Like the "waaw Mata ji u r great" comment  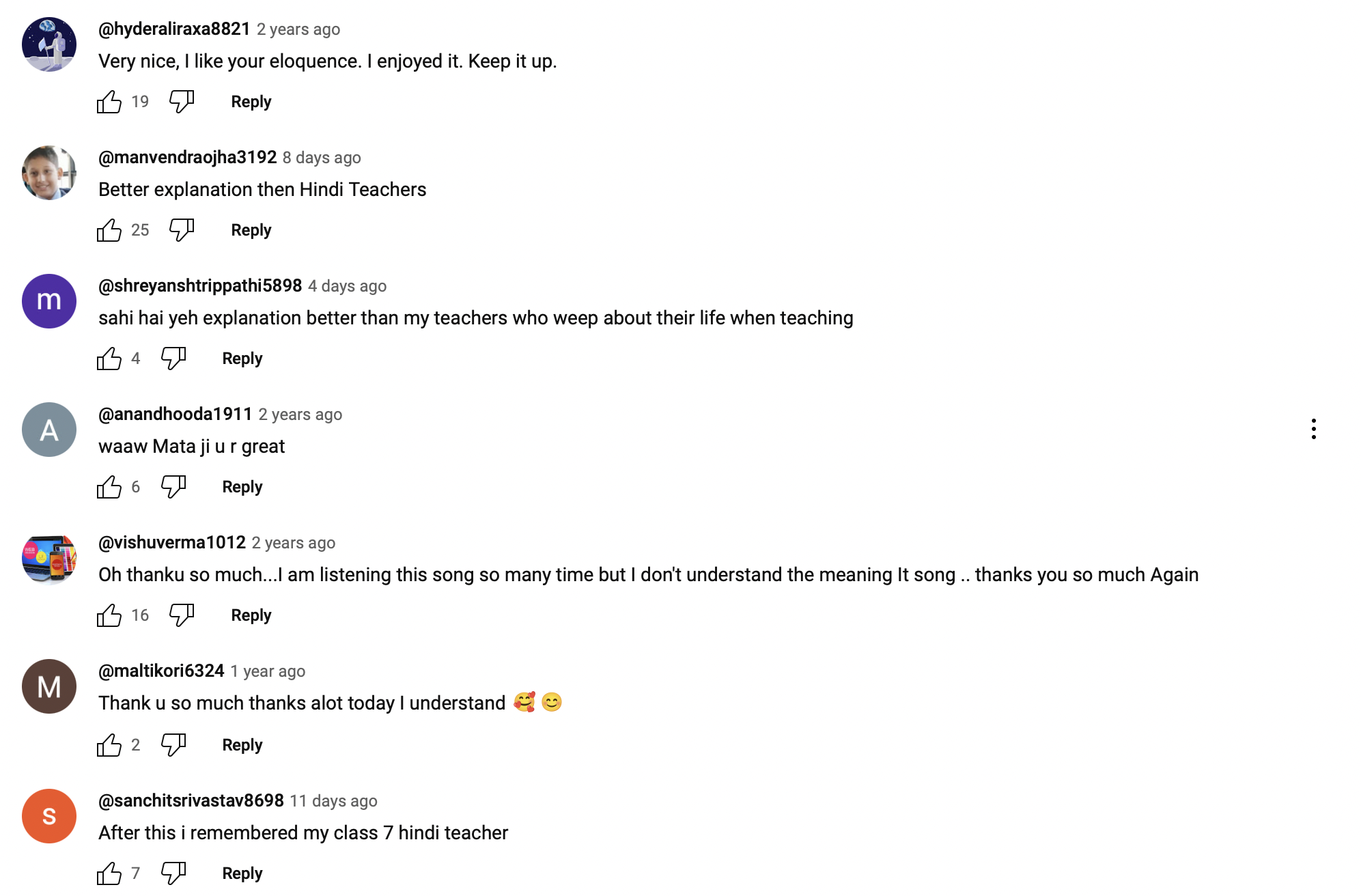tap(109, 487)
